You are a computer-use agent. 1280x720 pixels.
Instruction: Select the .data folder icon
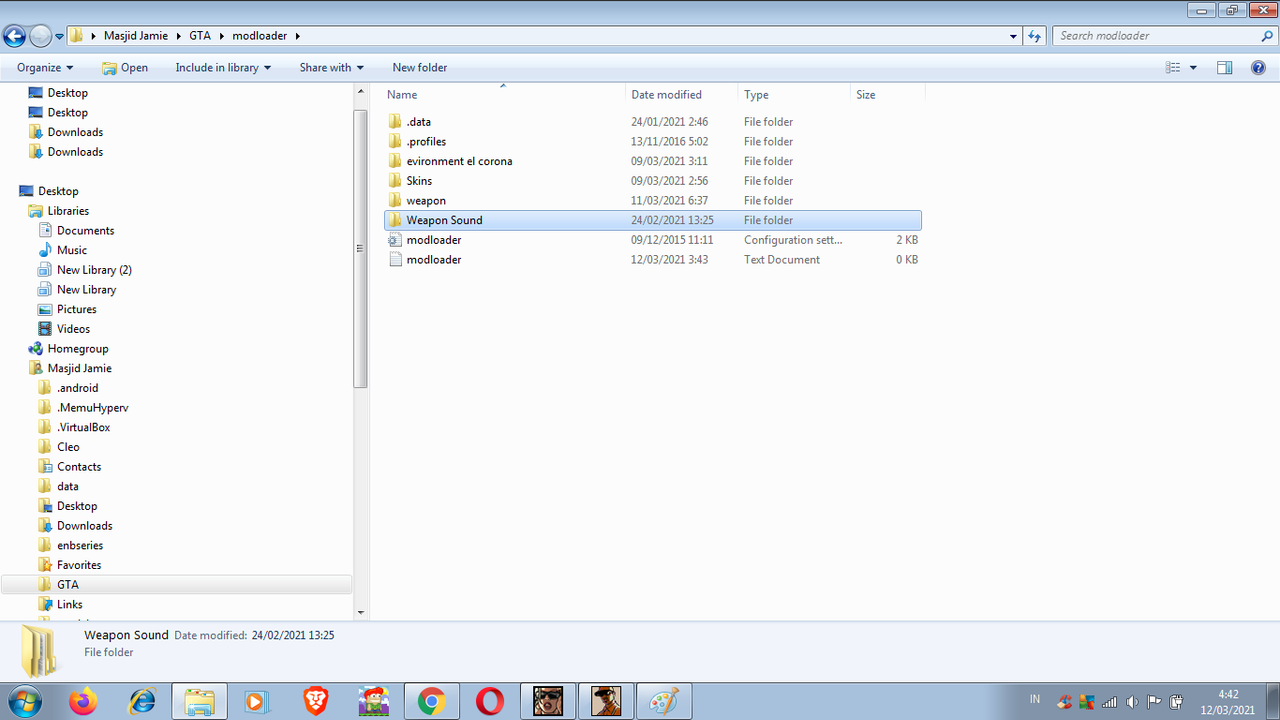(x=394, y=122)
